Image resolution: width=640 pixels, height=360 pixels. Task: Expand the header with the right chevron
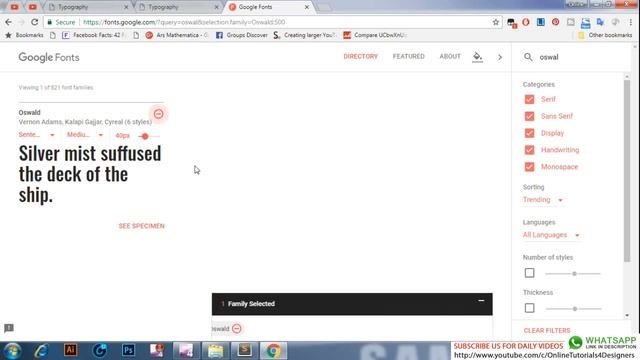click(x=500, y=57)
